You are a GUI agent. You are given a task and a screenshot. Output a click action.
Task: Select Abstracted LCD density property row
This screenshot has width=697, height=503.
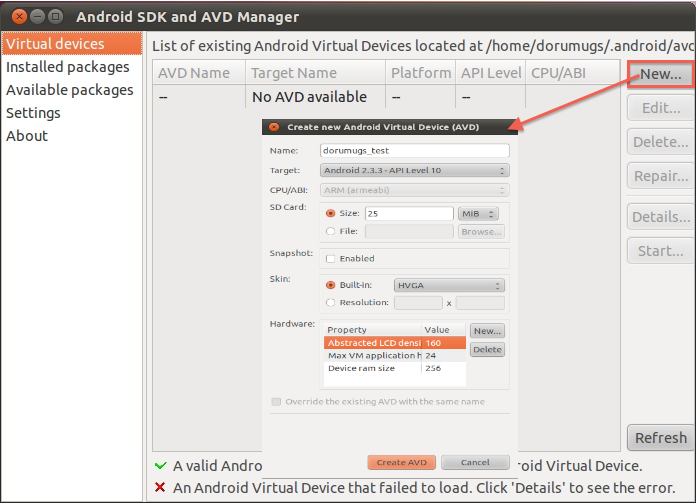click(x=395, y=343)
